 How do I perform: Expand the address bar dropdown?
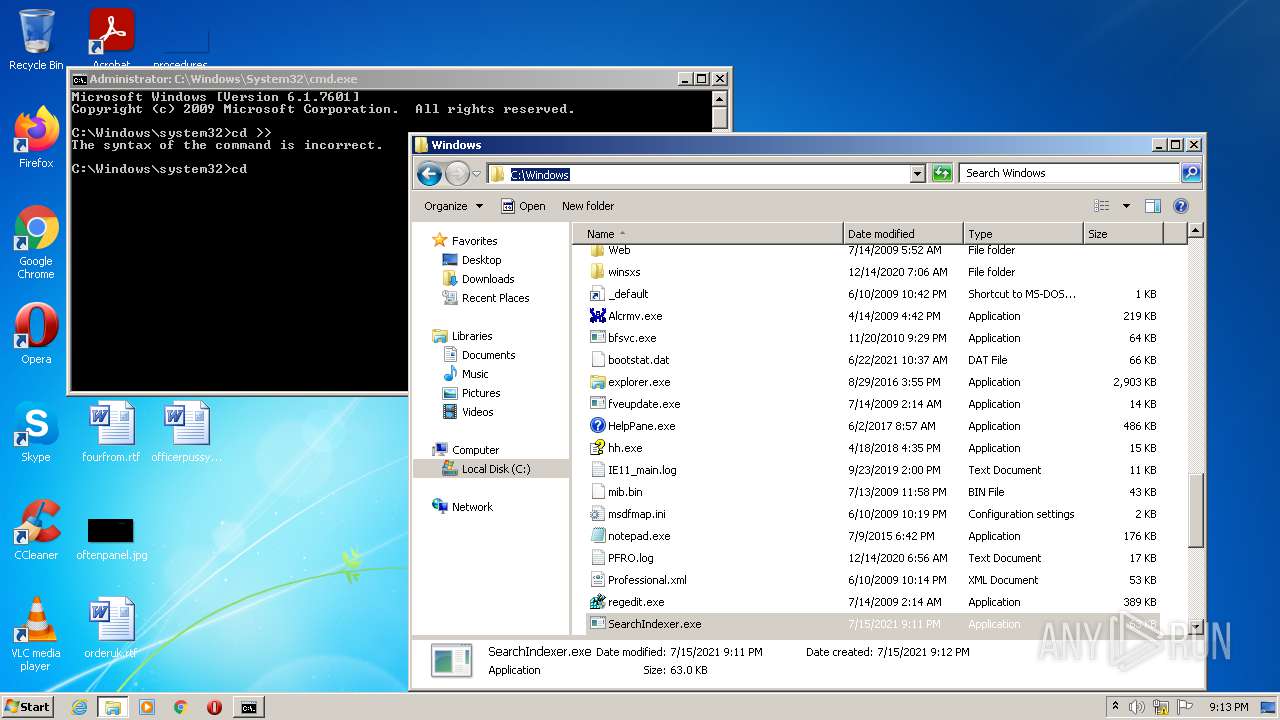(x=918, y=174)
